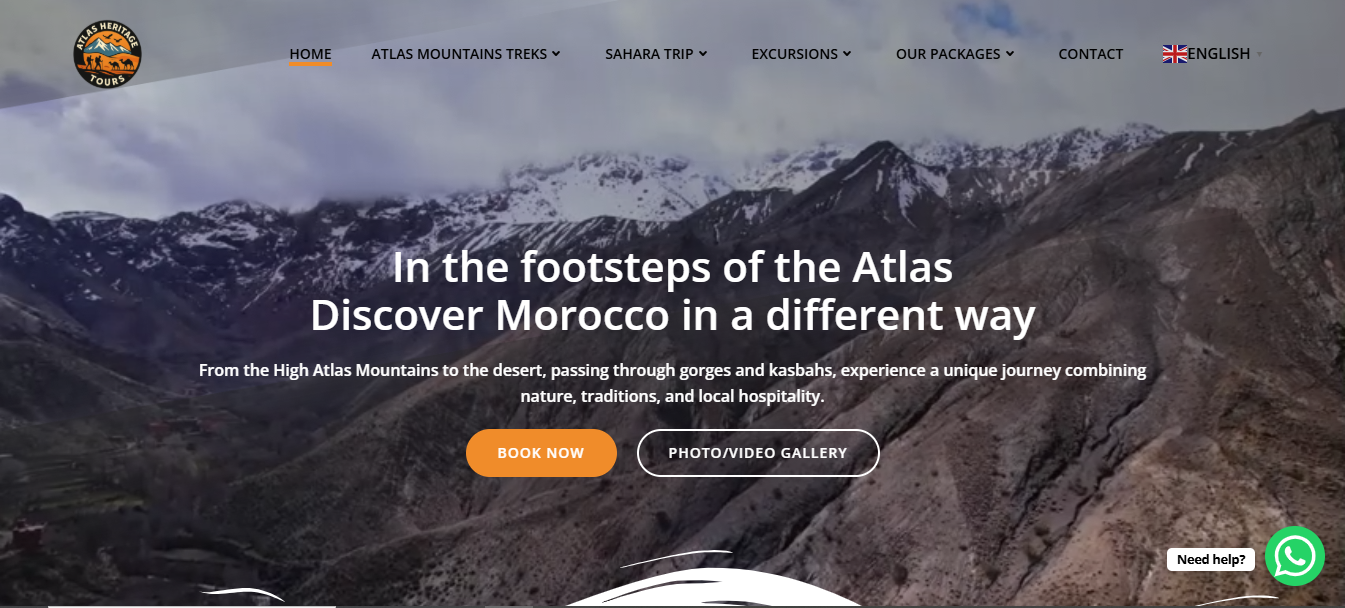Image resolution: width=1345 pixels, height=608 pixels.
Task: Expand the Sahara Trip chevron arrow
Action: [703, 54]
